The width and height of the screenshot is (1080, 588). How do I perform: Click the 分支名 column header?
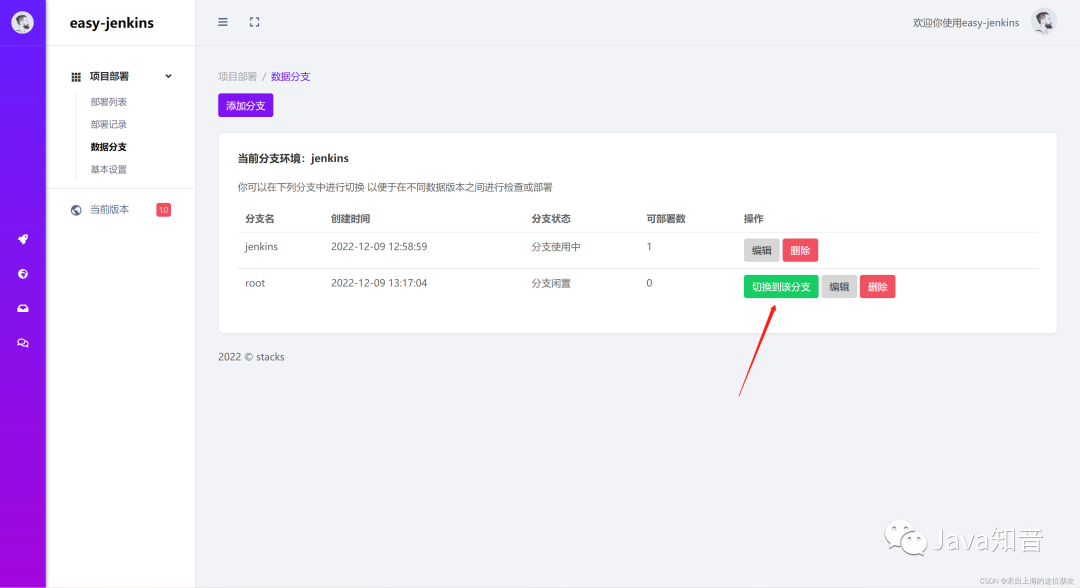point(260,218)
